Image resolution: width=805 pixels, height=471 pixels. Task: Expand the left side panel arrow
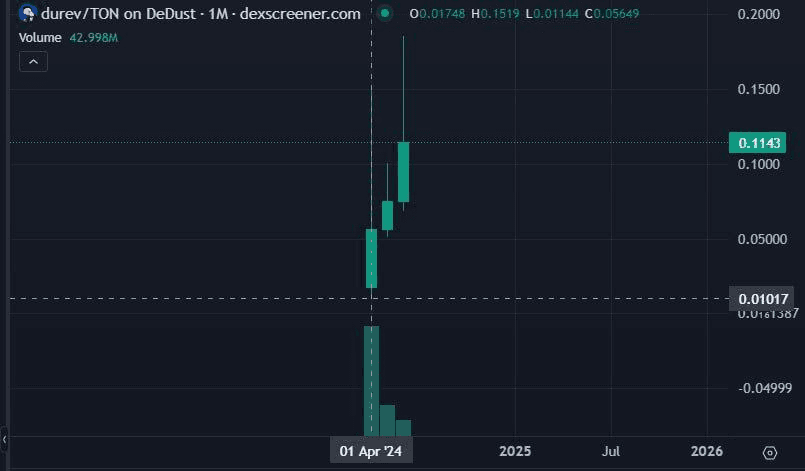click(4, 438)
